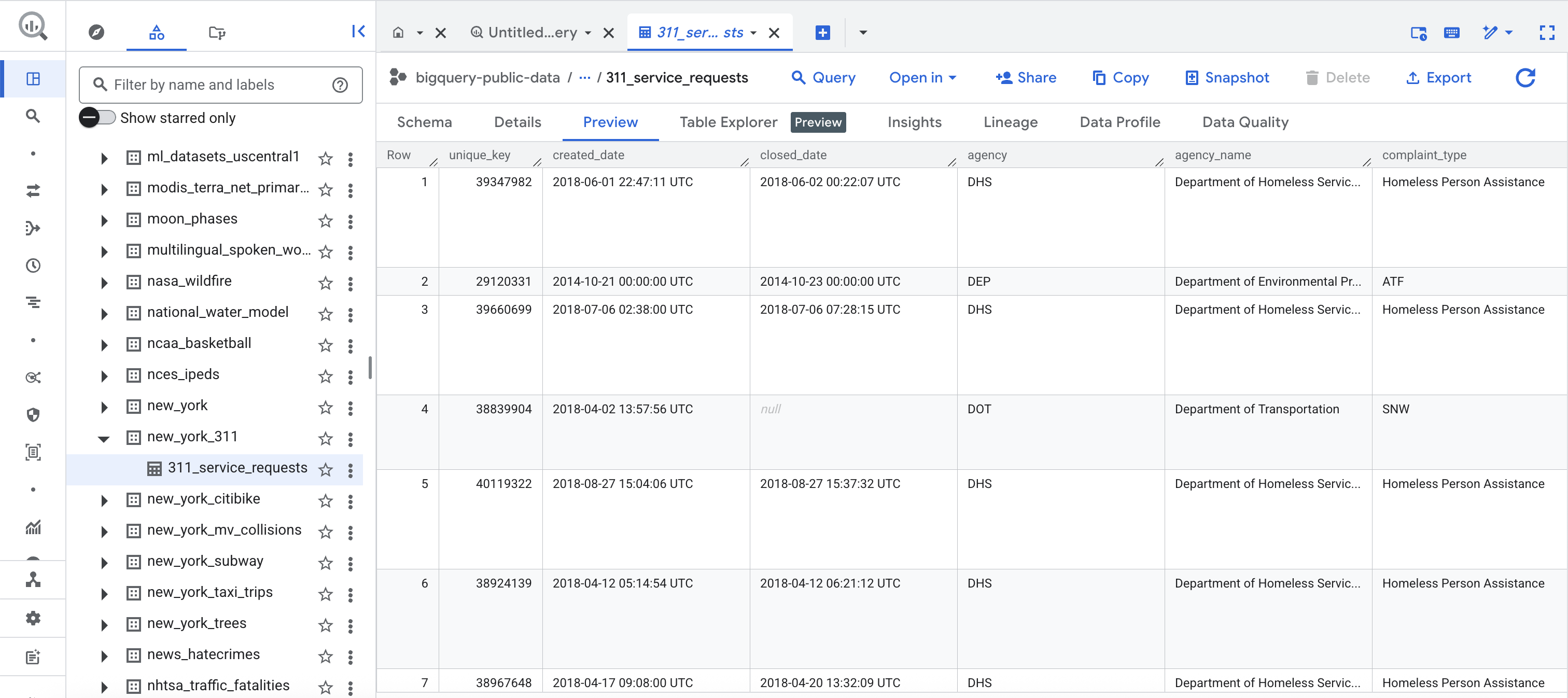Open more actions for new_york_311
The image size is (1568, 698).
pos(350,439)
